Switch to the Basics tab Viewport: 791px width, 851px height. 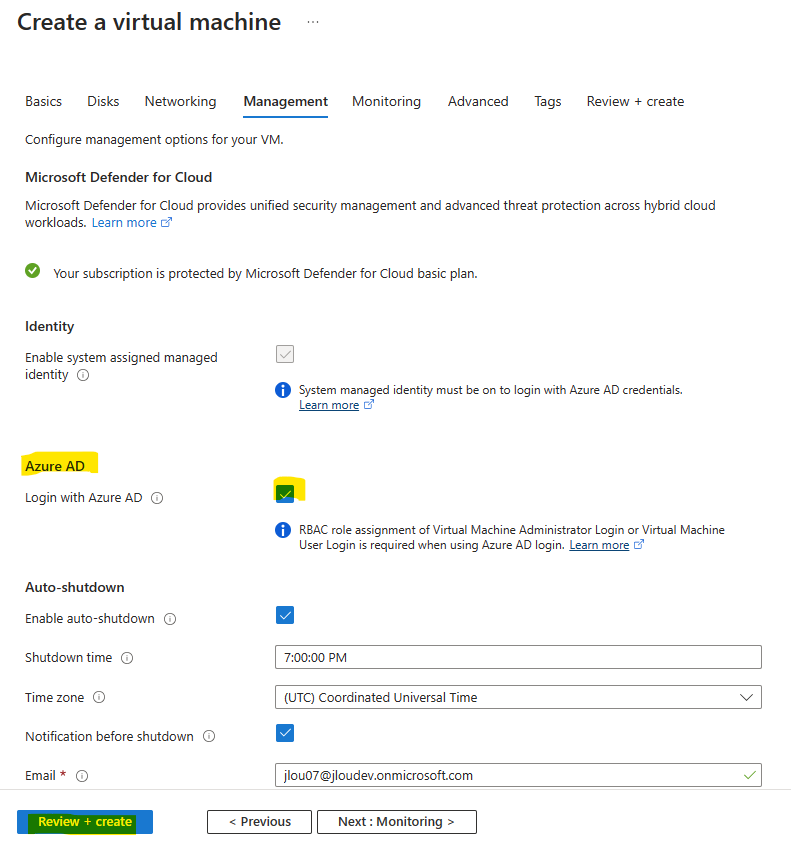tap(43, 101)
